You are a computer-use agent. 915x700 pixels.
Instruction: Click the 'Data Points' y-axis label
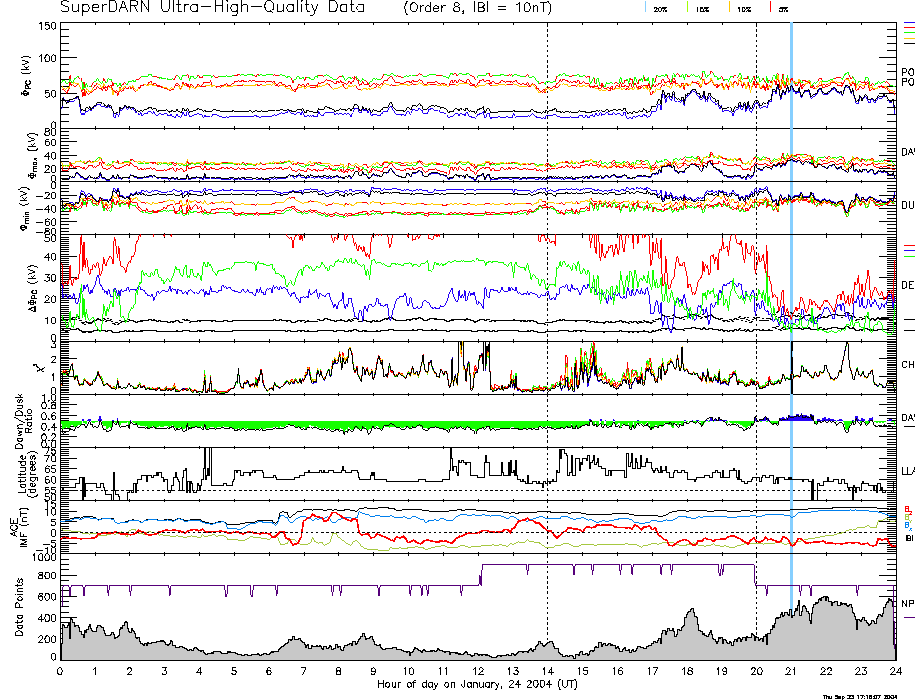click(19, 607)
